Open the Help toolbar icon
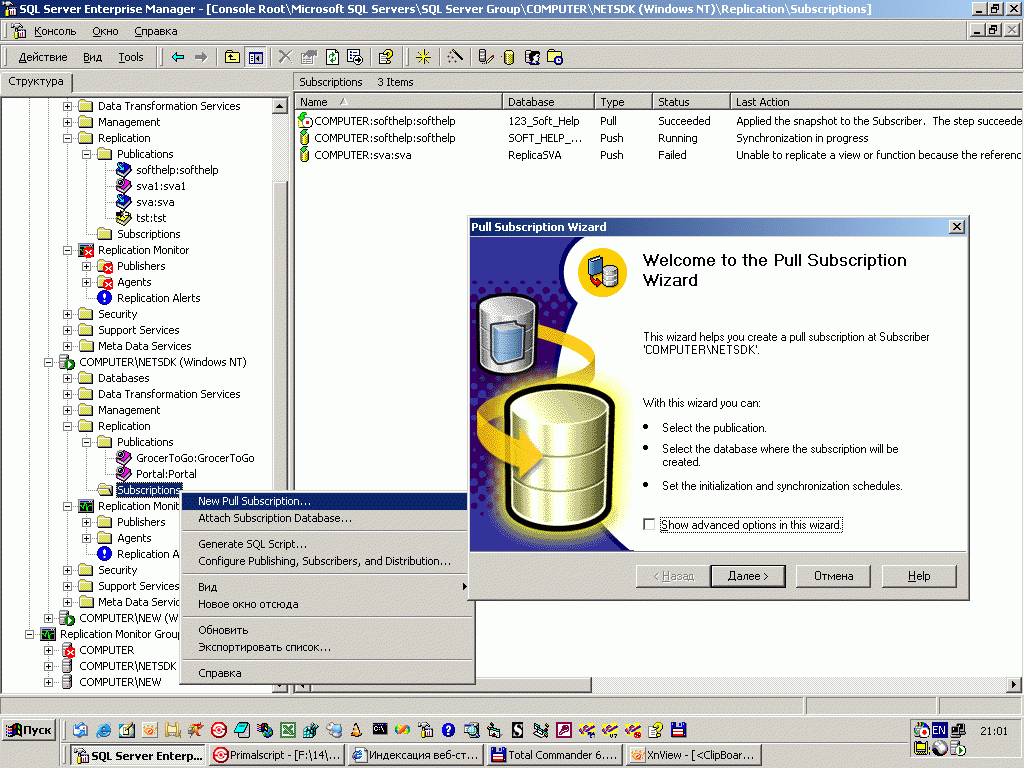Image resolution: width=1024 pixels, height=768 pixels. [386, 57]
